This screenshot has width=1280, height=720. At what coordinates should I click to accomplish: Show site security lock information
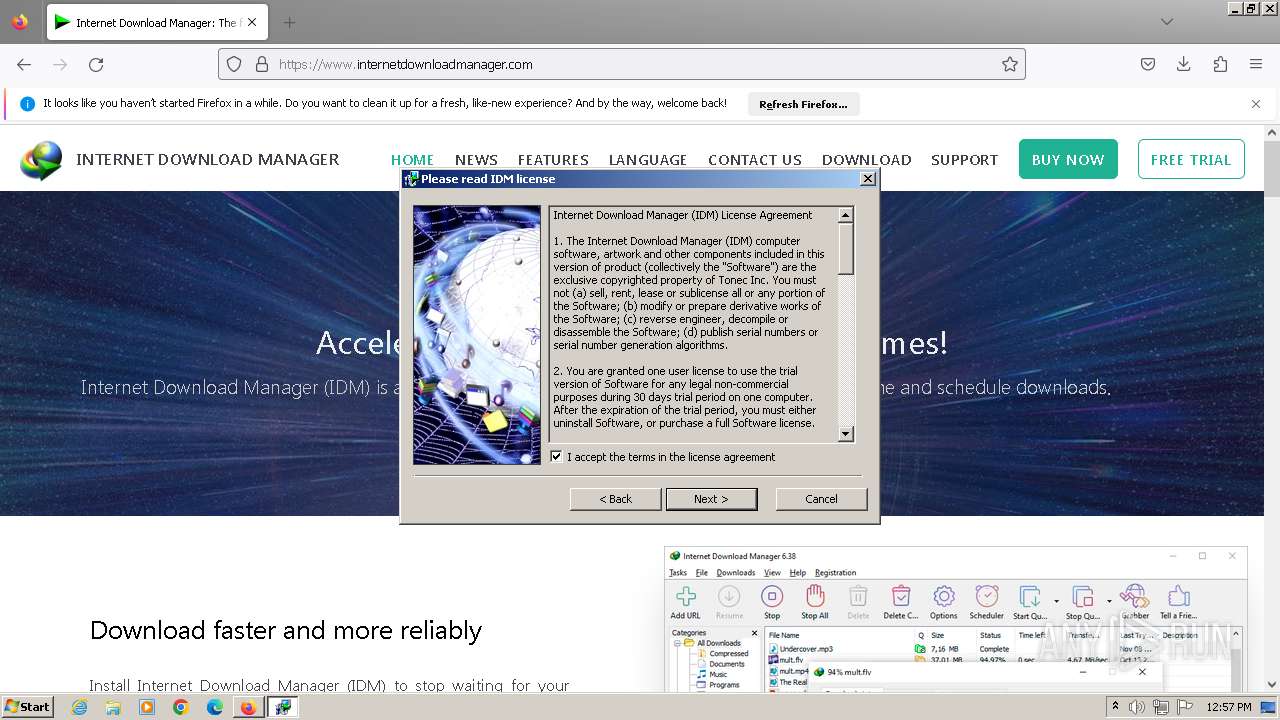262,64
